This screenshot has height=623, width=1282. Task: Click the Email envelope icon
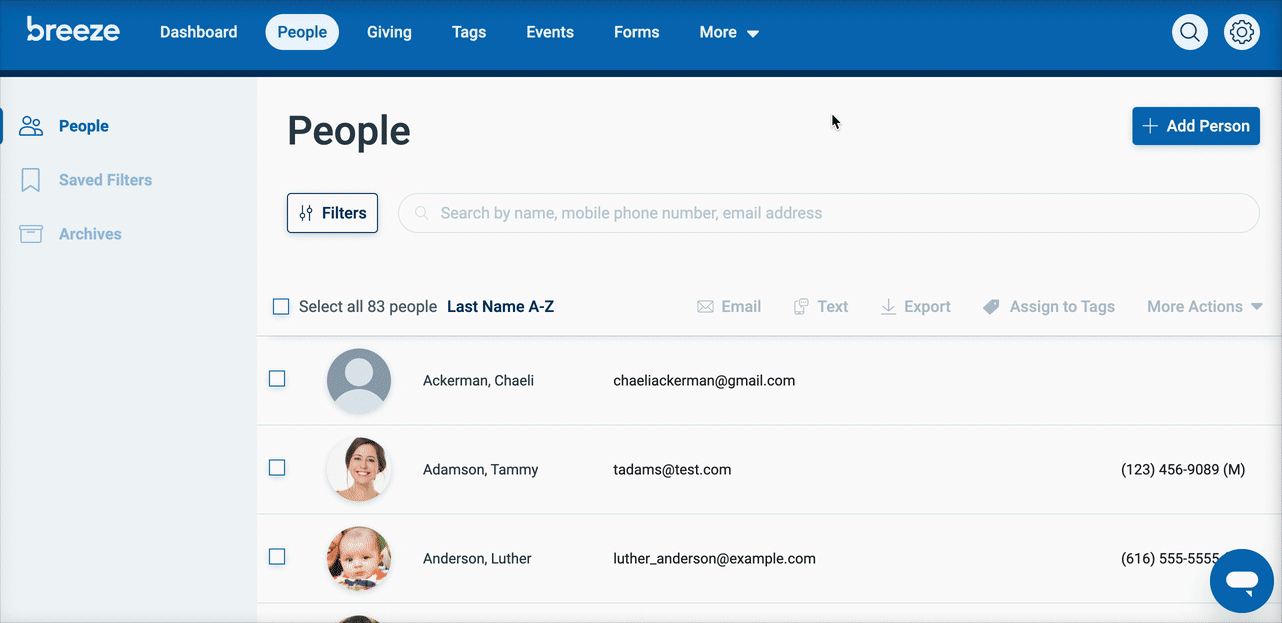[705, 307]
